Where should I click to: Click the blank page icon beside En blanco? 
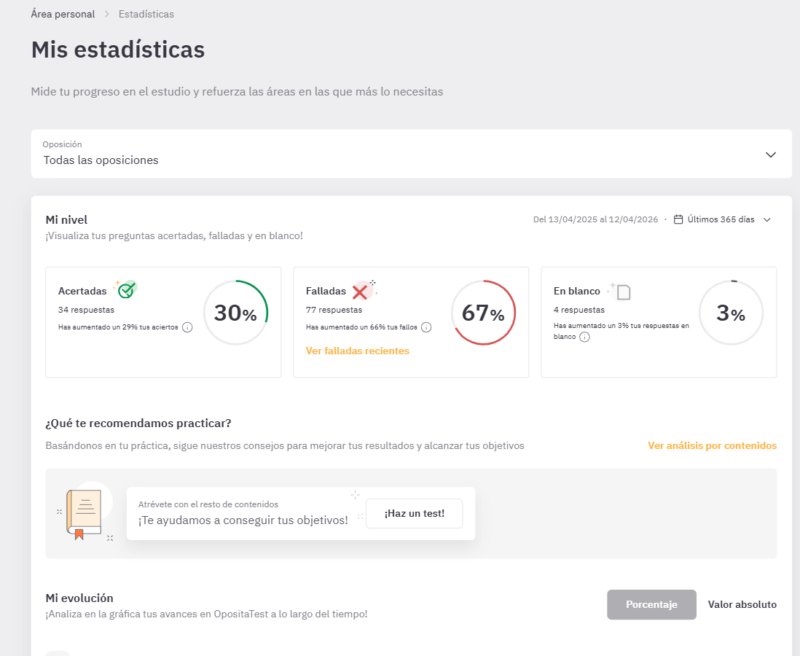coord(623,292)
